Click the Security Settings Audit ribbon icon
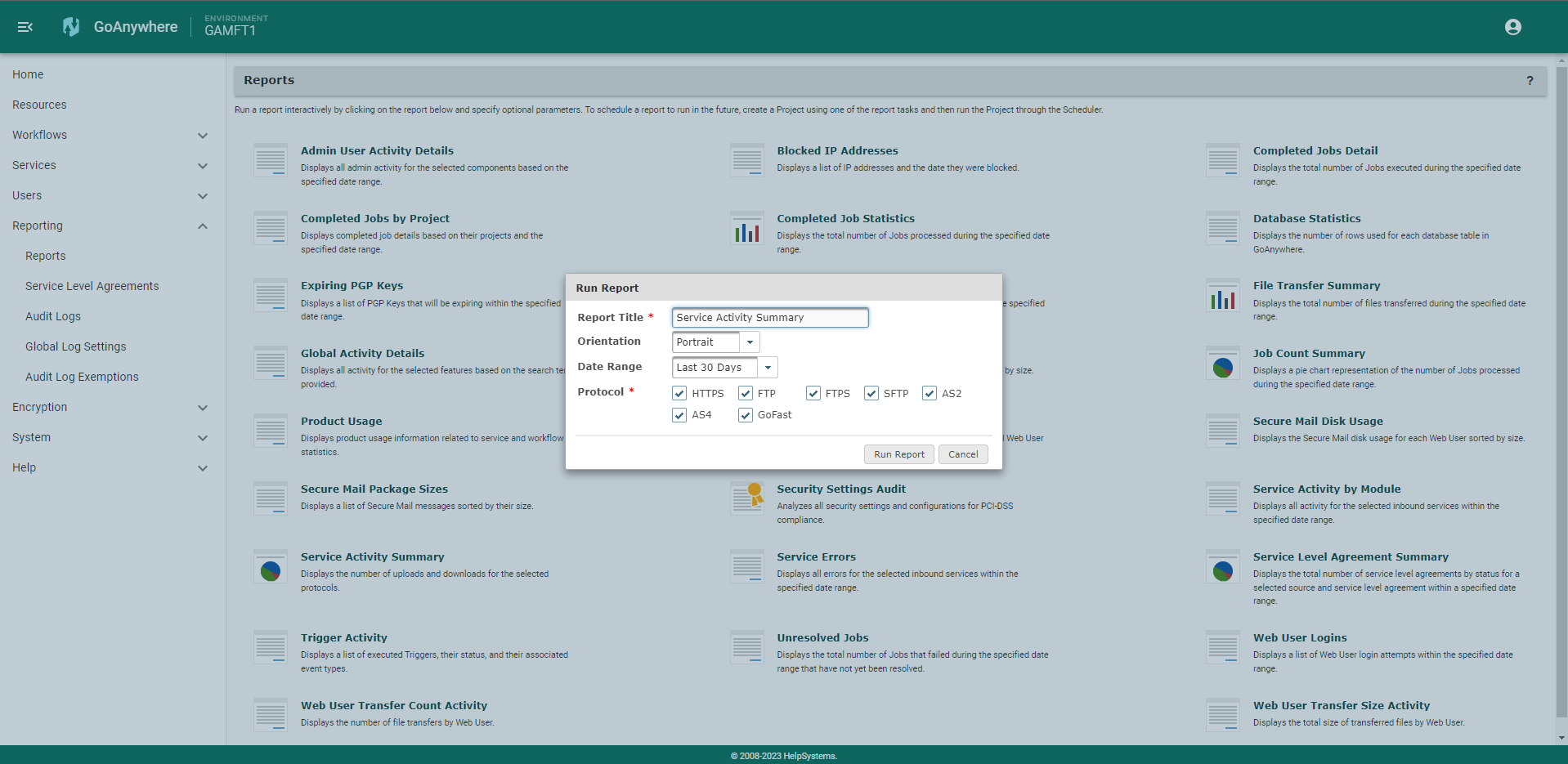This screenshot has height=764, width=1568. [x=746, y=498]
